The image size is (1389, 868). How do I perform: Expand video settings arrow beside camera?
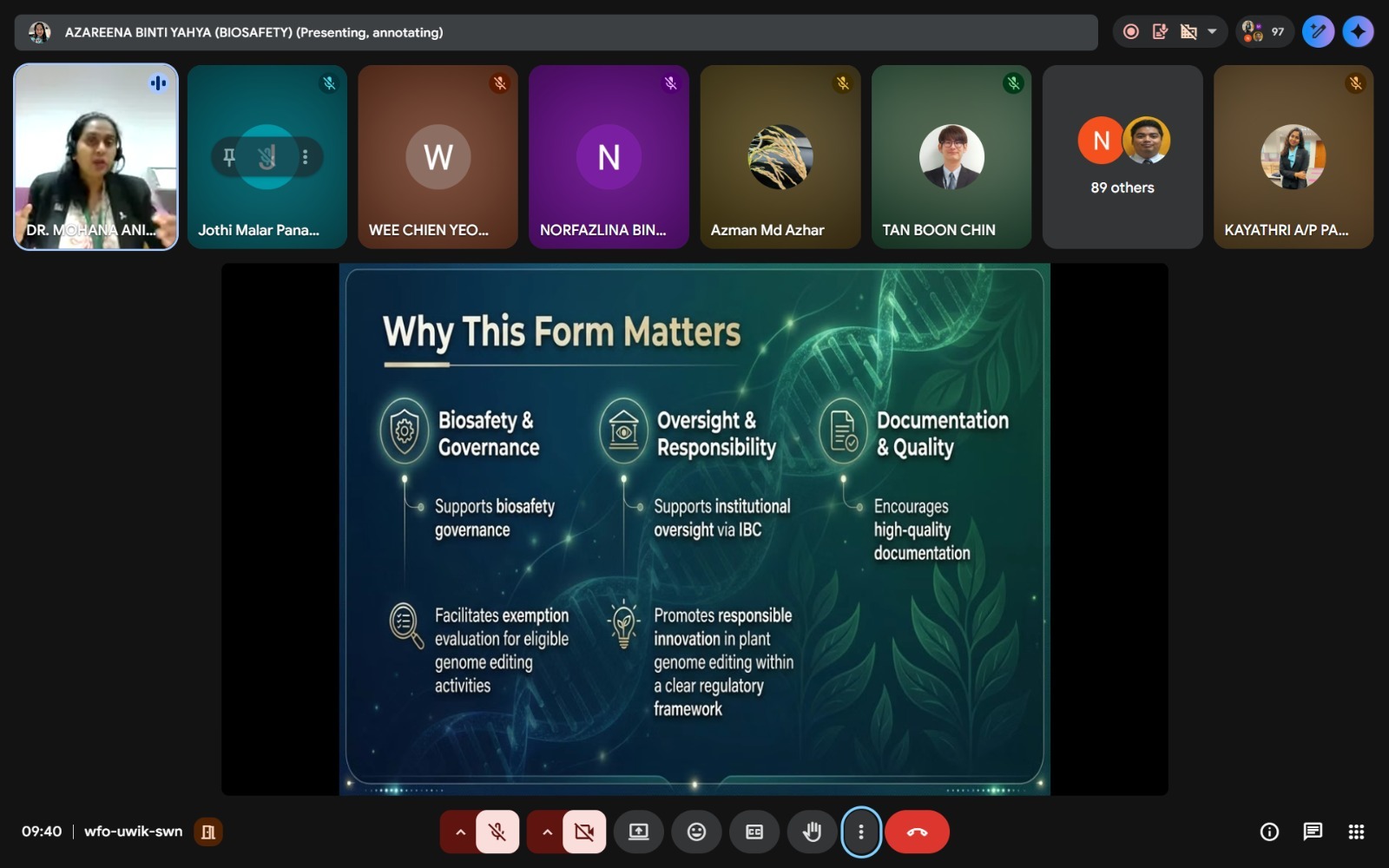tap(547, 832)
